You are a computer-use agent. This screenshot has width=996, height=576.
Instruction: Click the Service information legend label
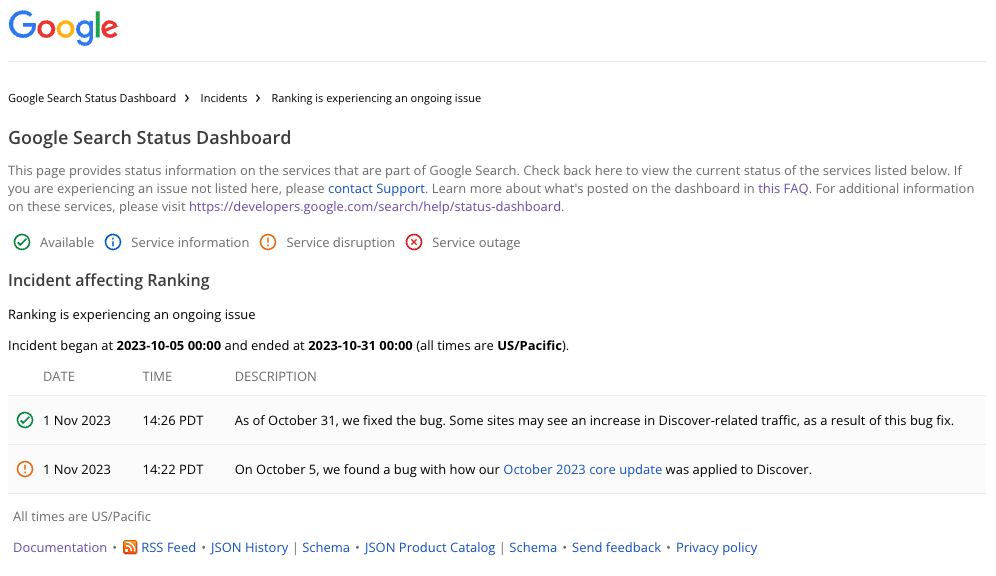click(190, 243)
